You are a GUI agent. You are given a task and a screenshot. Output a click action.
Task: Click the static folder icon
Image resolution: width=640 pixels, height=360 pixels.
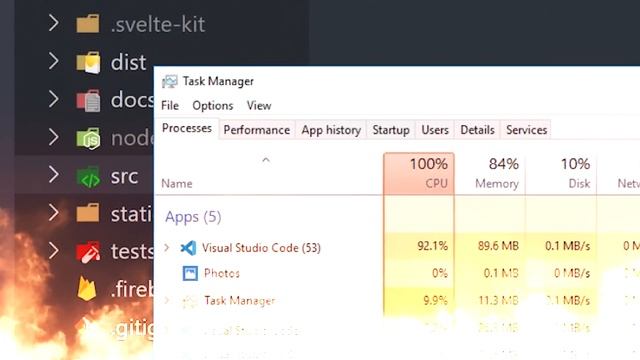click(x=88, y=213)
